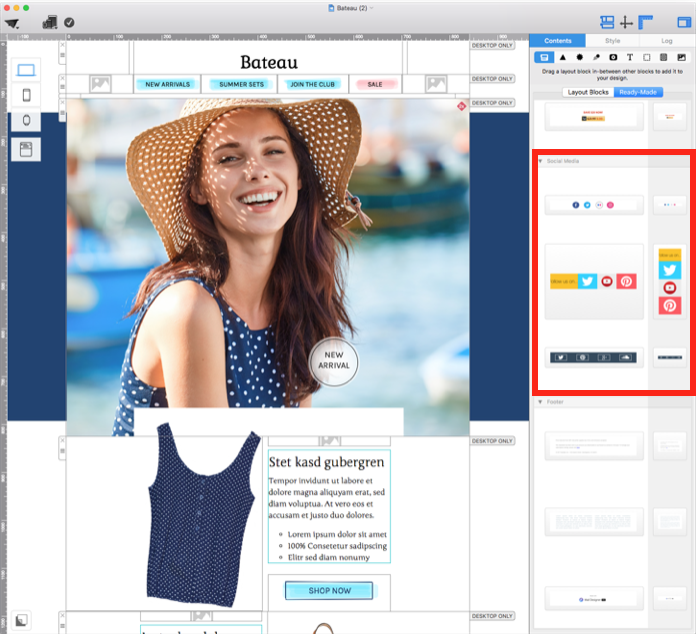This screenshot has width=696, height=634.
Task: Switch to the Log tab
Action: (x=667, y=40)
